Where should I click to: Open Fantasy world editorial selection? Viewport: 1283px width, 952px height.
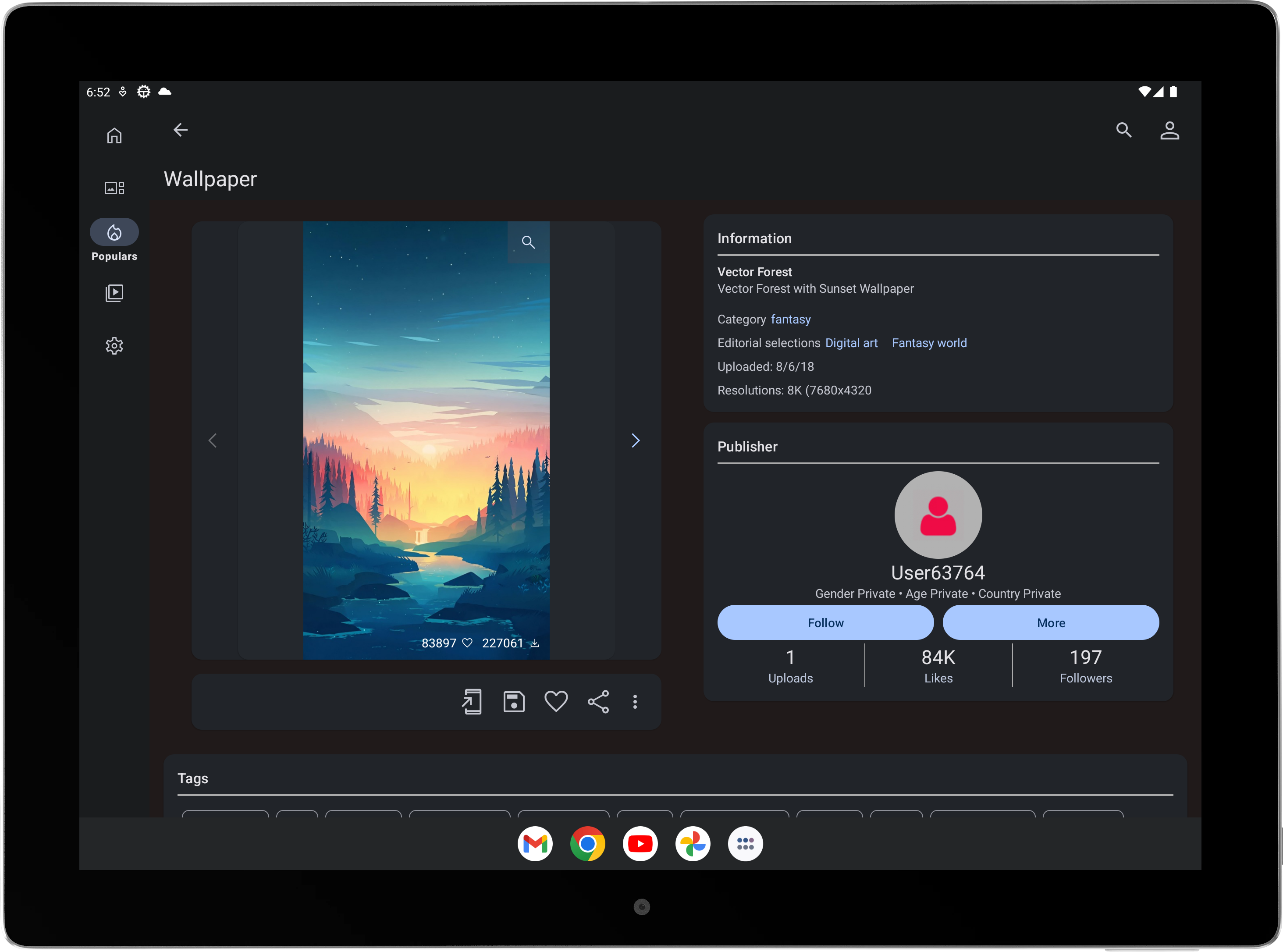tap(928, 343)
